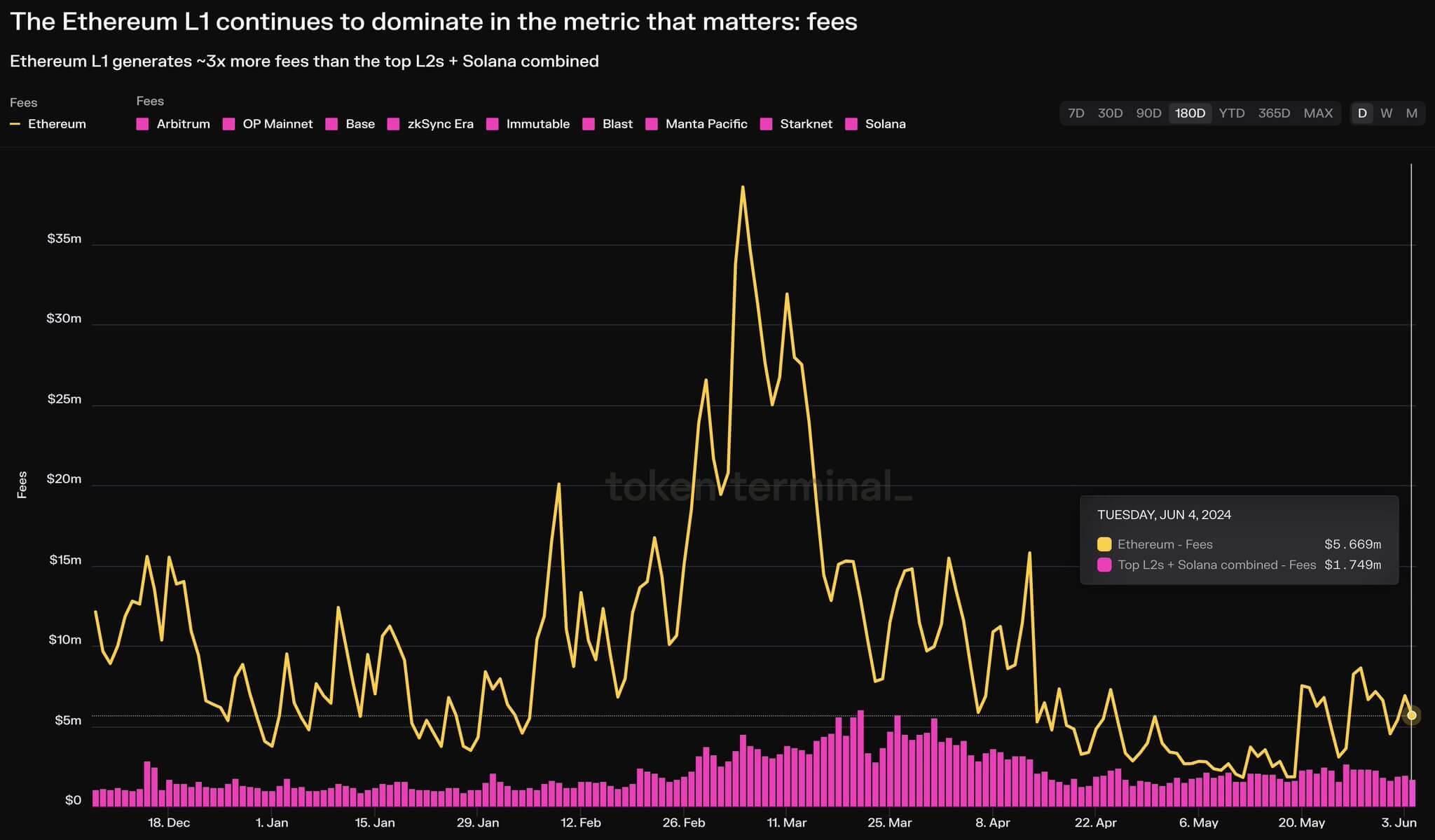Image resolution: width=1435 pixels, height=840 pixels.
Task: Click the Immutable legend label
Action: pos(538,124)
